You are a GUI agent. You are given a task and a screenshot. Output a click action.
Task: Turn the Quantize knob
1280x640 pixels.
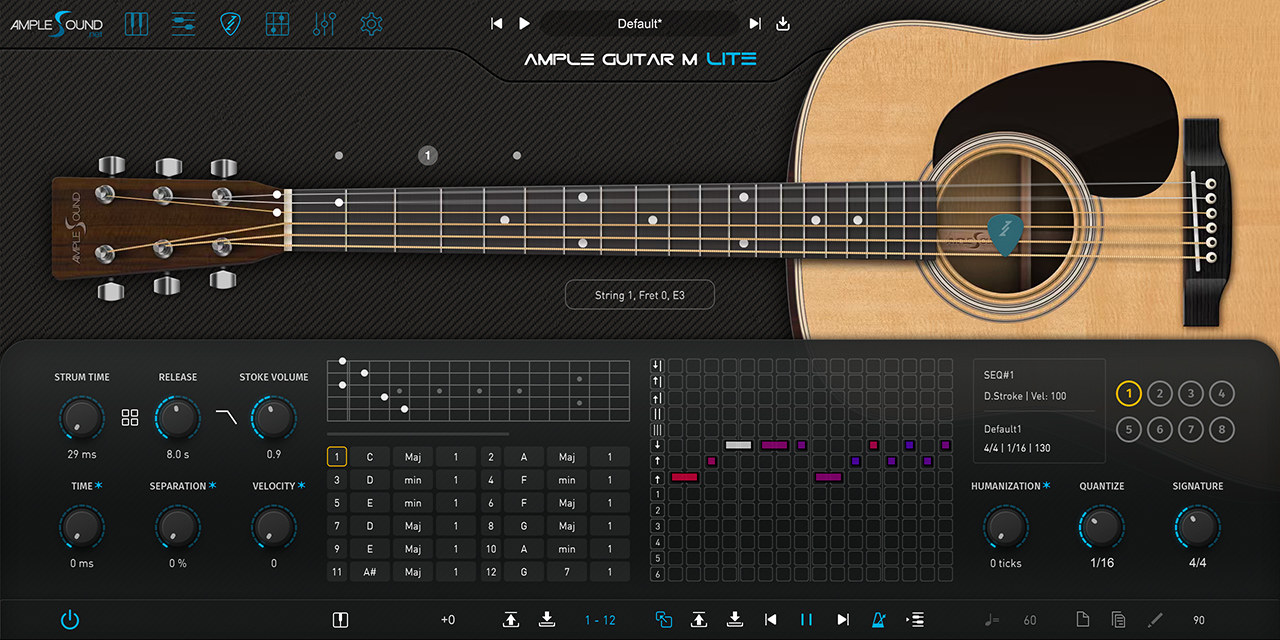(x=1101, y=526)
